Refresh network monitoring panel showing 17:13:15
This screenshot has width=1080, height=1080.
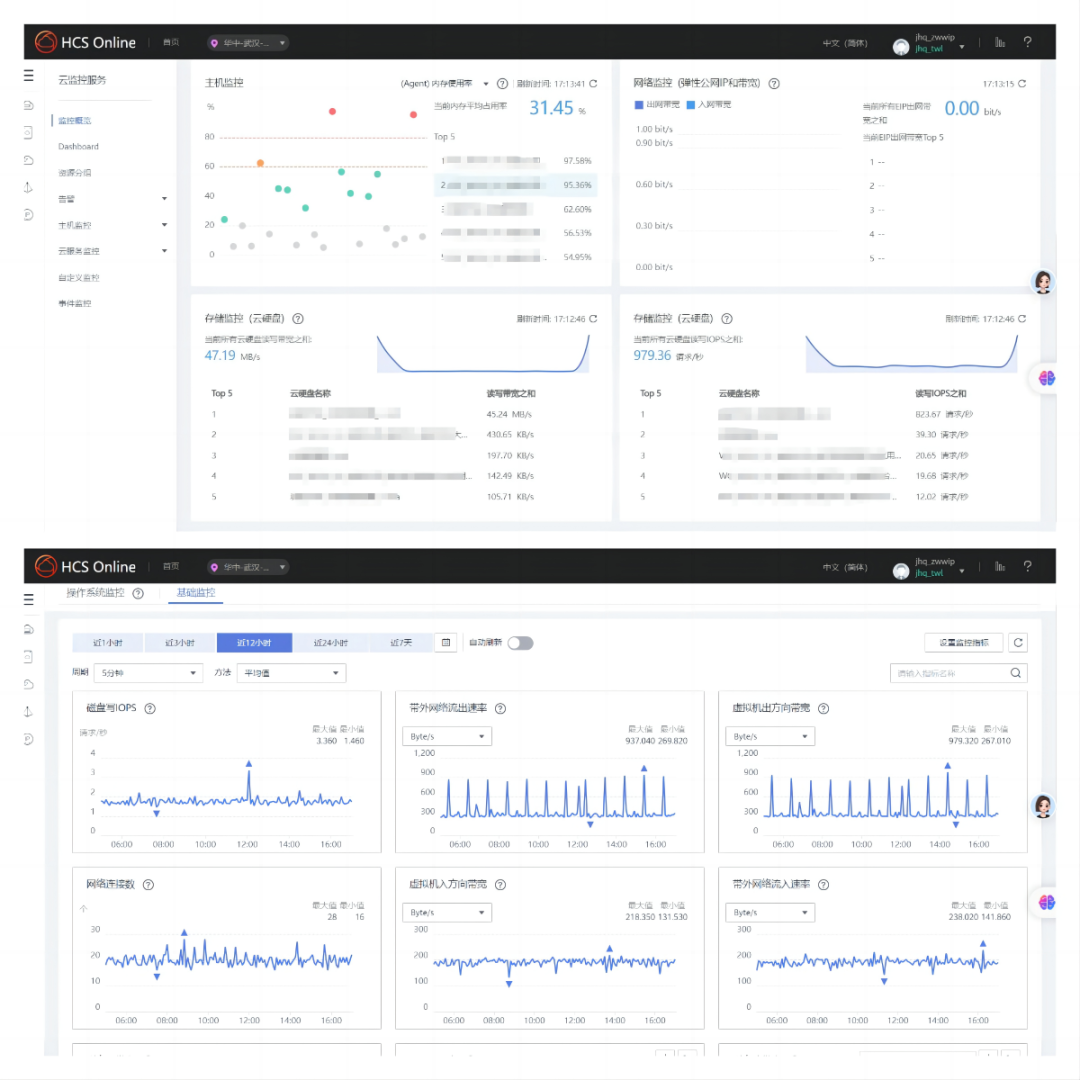click(1022, 83)
